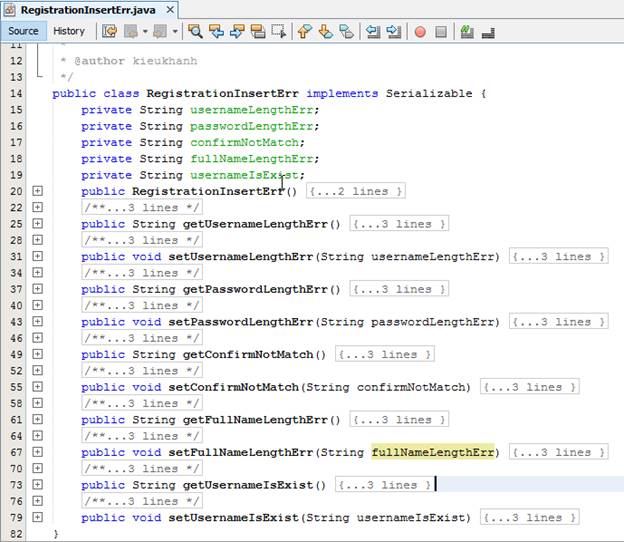Expand the Javadoc fold on line 22
This screenshot has height=542, width=624.
37,207
